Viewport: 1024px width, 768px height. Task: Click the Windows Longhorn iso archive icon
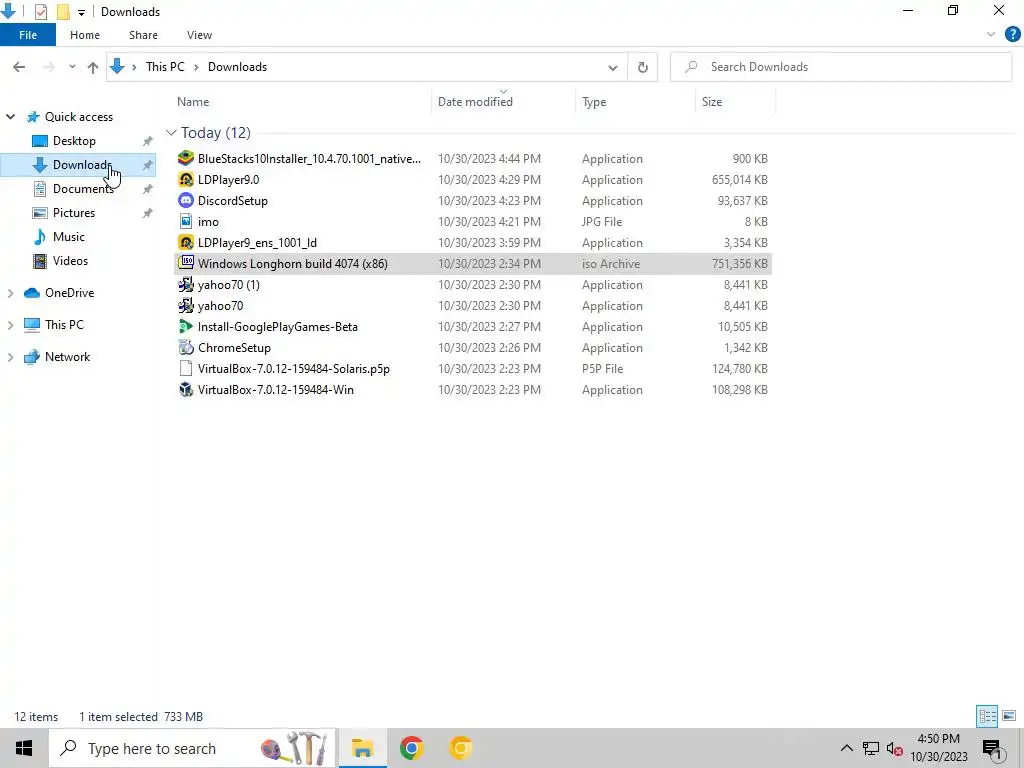(x=186, y=263)
